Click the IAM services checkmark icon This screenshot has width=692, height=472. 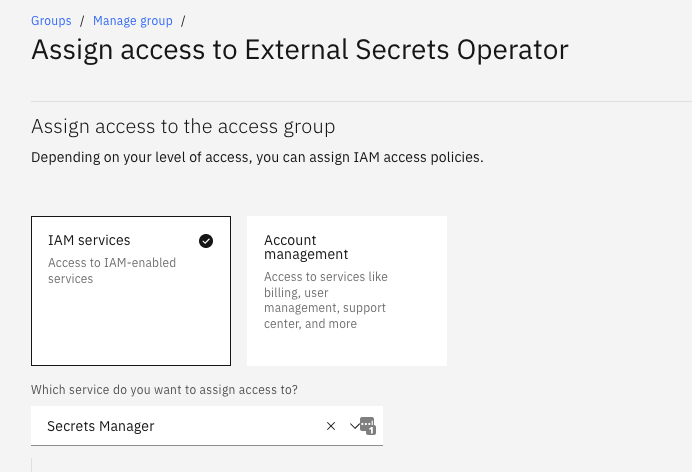click(x=206, y=241)
